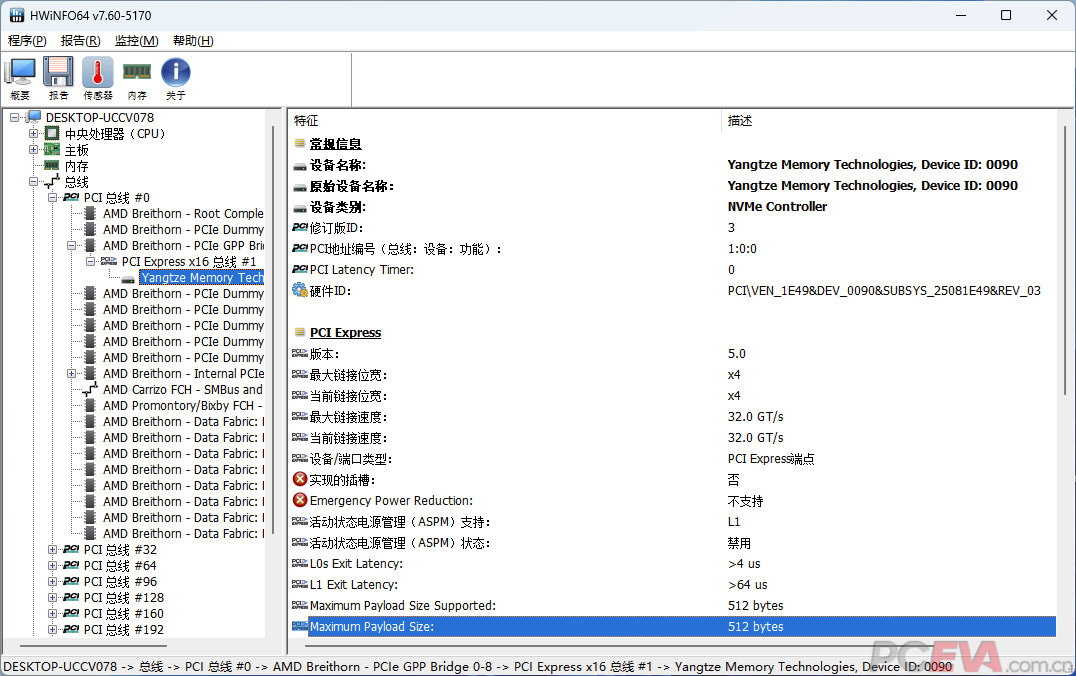Click the CPU chip icon in tree
1076x676 pixels.
pos(52,133)
